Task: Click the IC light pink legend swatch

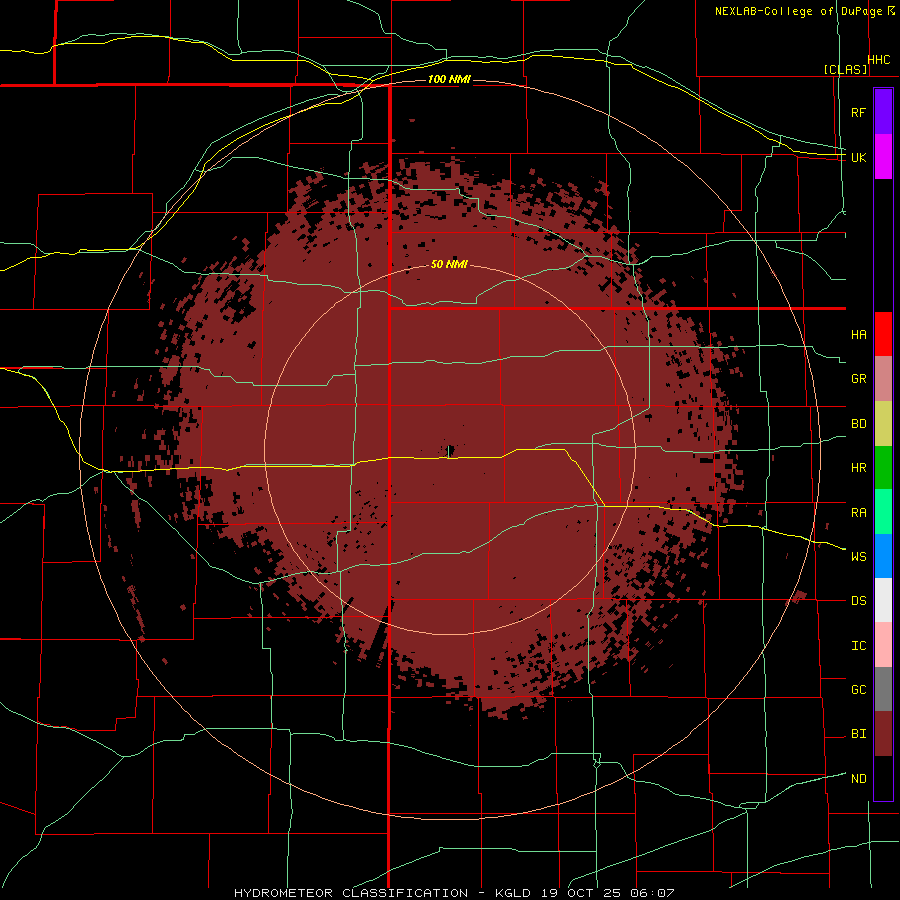Action: [883, 645]
